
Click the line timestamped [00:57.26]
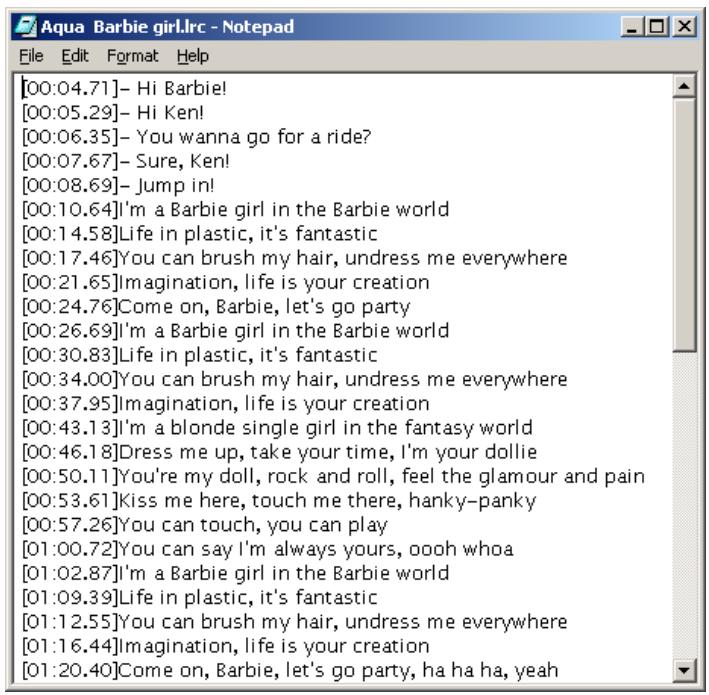[x=205, y=525]
